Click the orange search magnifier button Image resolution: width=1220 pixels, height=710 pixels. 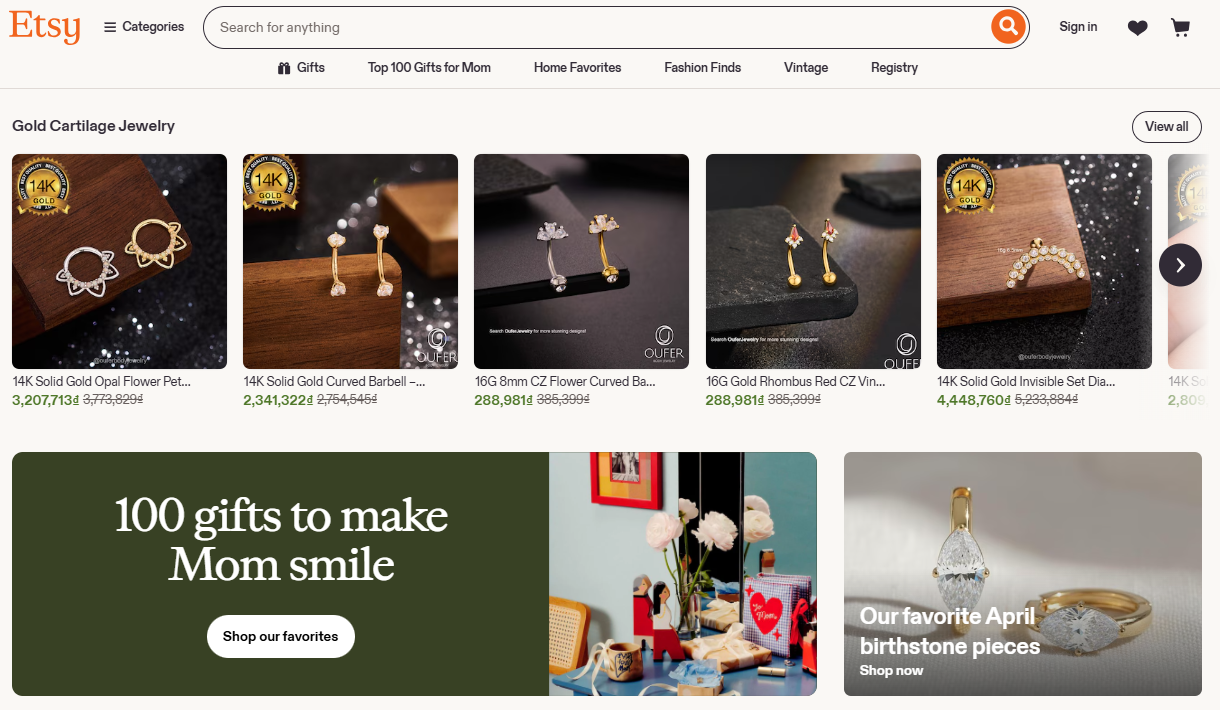1008,27
